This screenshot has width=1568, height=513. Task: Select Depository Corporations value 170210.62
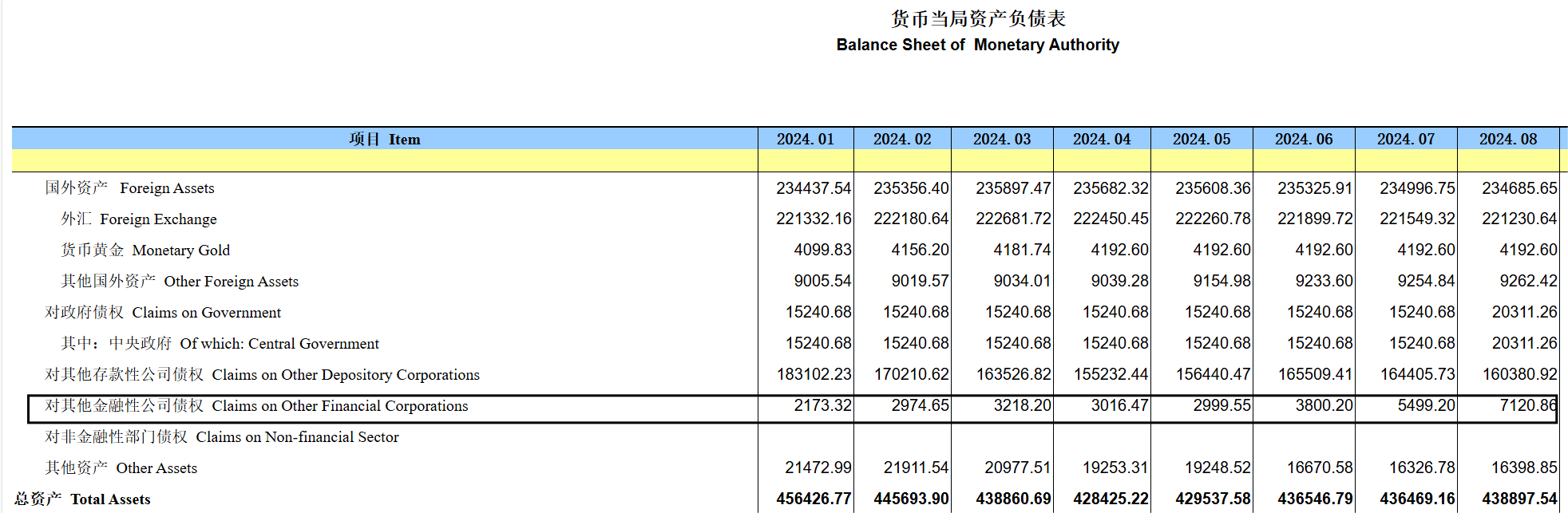tap(911, 374)
